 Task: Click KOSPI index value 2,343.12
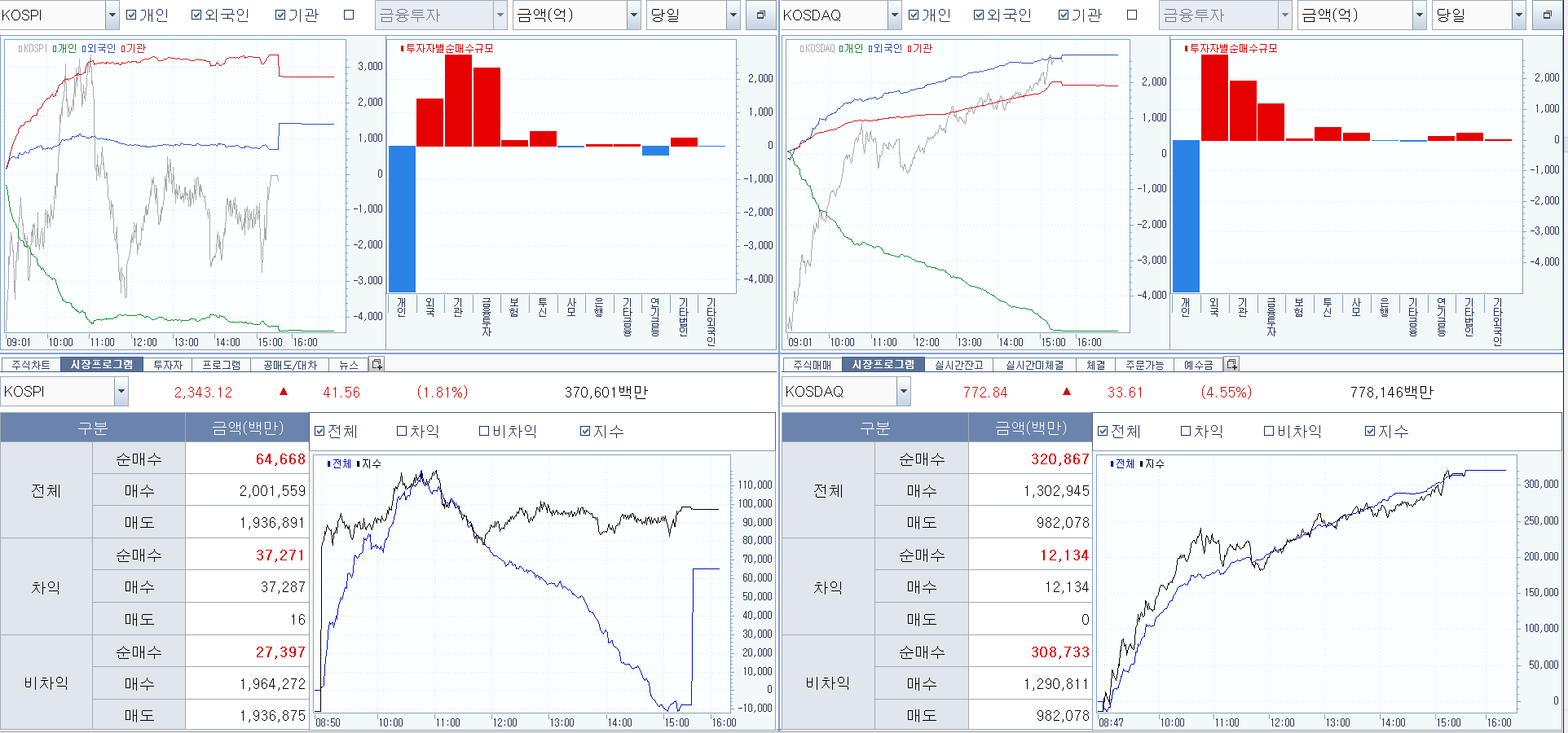click(203, 393)
